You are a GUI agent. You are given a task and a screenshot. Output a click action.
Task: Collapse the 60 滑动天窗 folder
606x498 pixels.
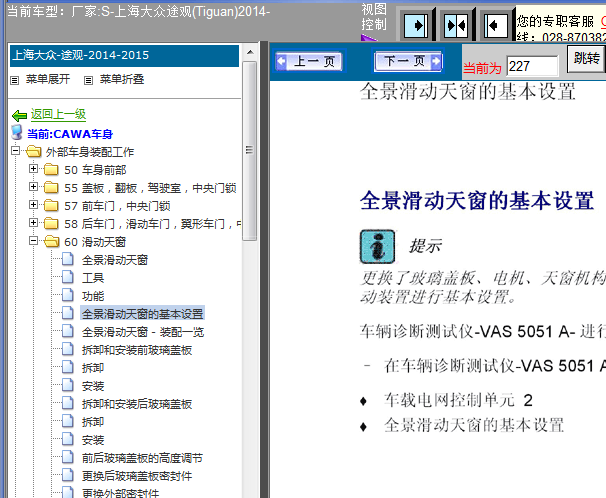(34, 241)
